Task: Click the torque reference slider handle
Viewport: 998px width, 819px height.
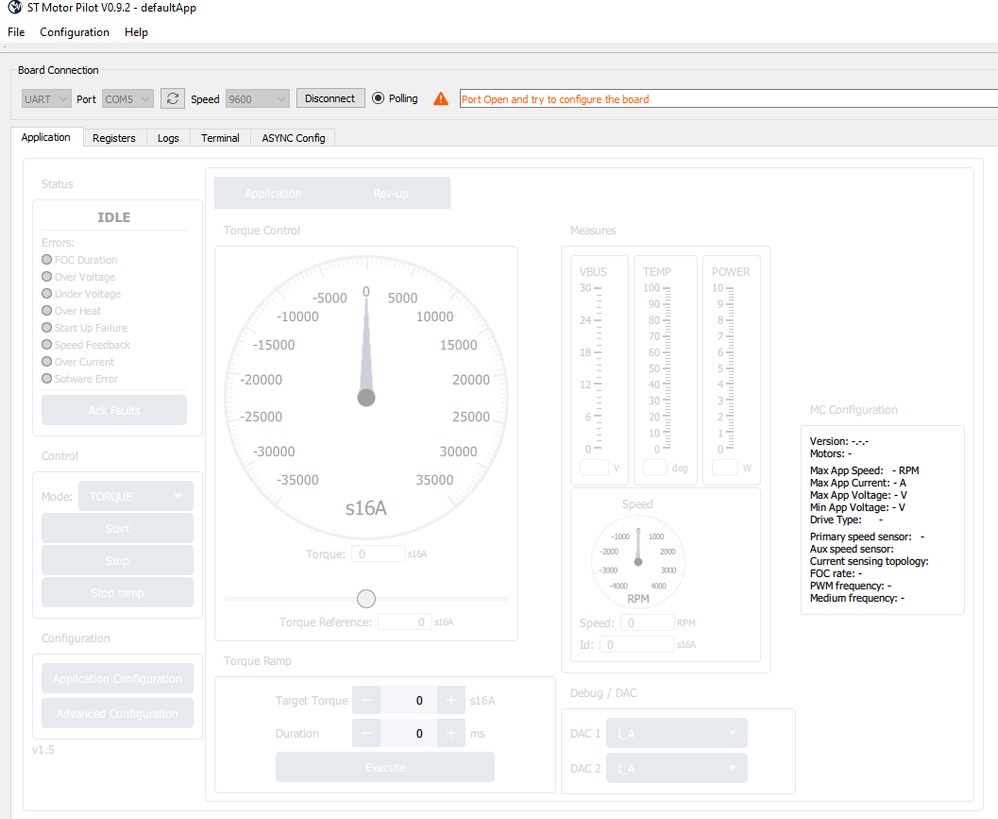Action: tap(366, 599)
